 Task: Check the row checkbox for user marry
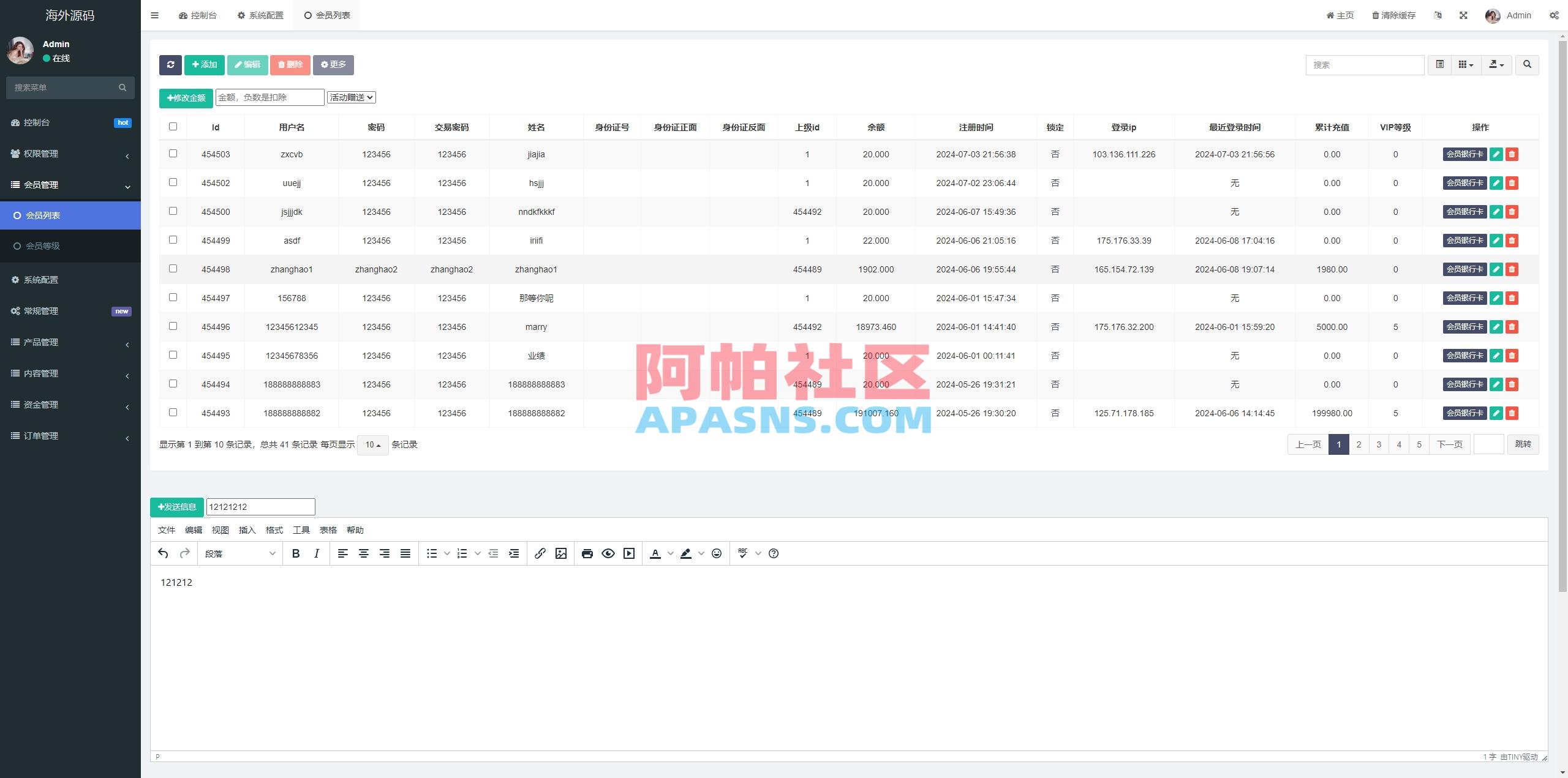pos(173,326)
